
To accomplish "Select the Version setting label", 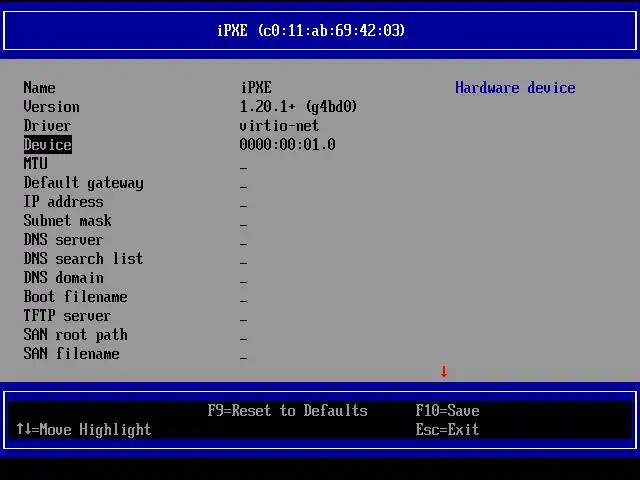I will click(x=51, y=107).
